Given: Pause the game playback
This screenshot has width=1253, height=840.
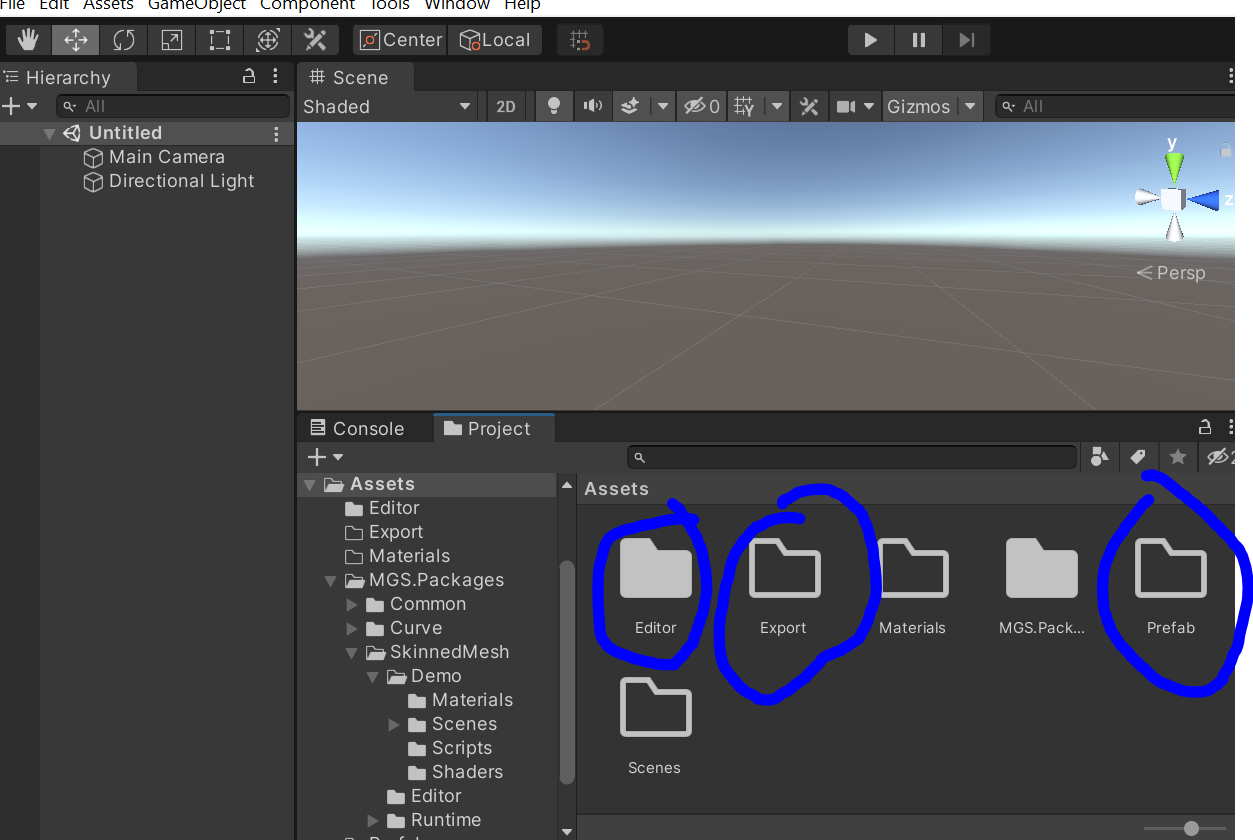Looking at the screenshot, I should tap(919, 40).
